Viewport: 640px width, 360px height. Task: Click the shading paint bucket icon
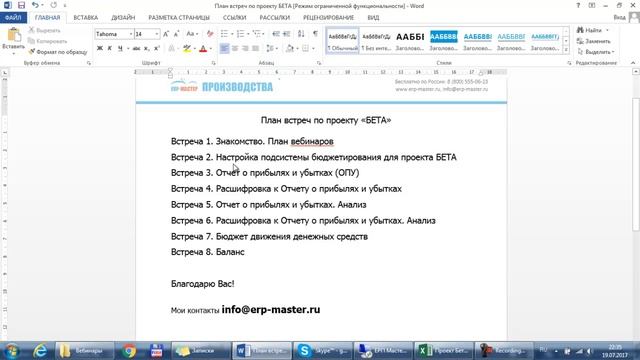click(x=289, y=48)
